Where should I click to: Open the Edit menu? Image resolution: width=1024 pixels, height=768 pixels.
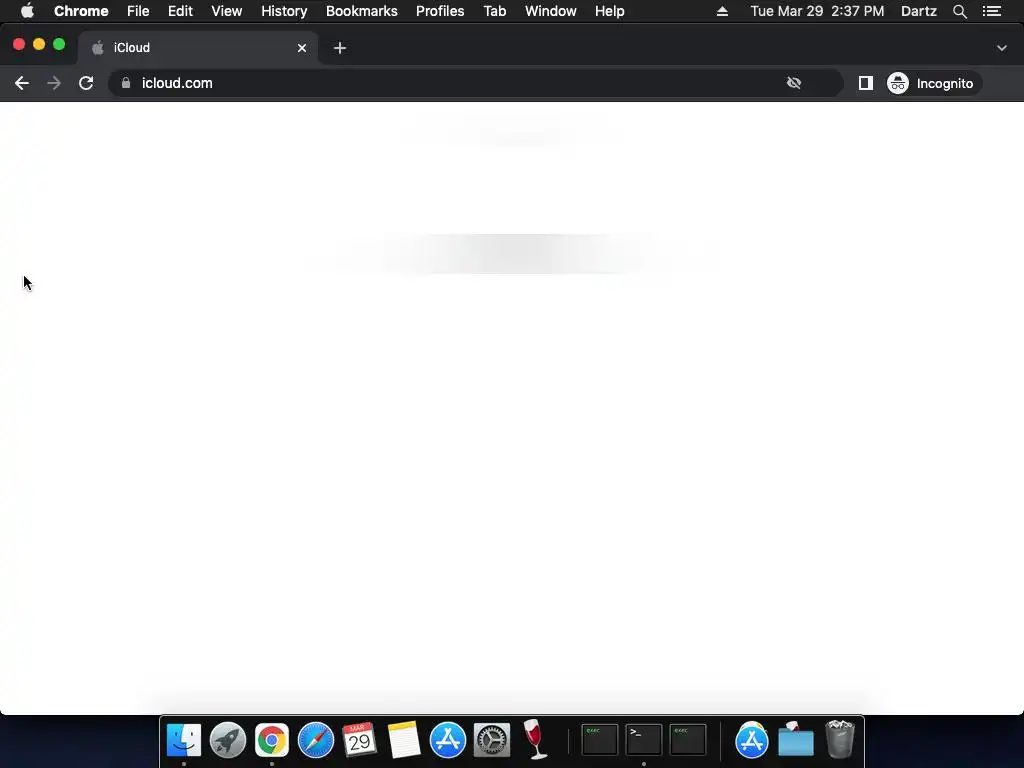(180, 11)
